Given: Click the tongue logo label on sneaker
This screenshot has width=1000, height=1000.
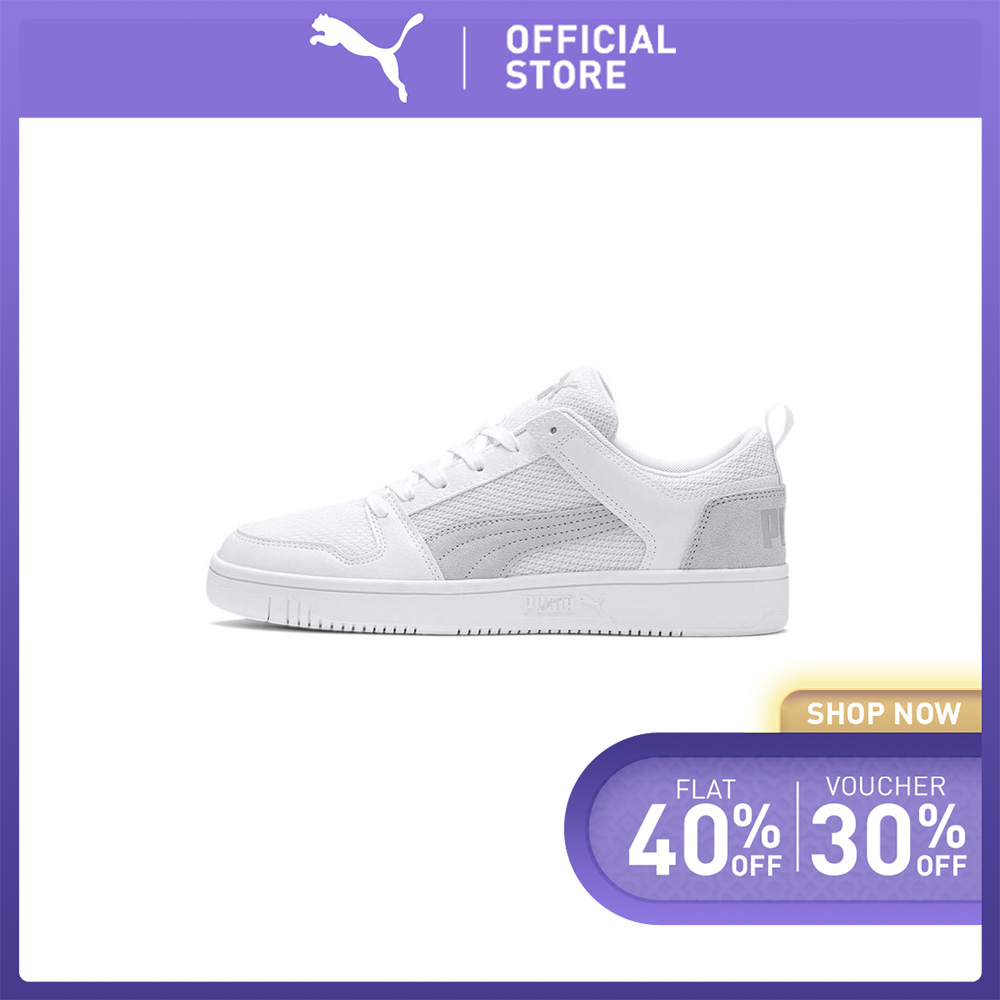Looking at the screenshot, I should pos(557,385).
